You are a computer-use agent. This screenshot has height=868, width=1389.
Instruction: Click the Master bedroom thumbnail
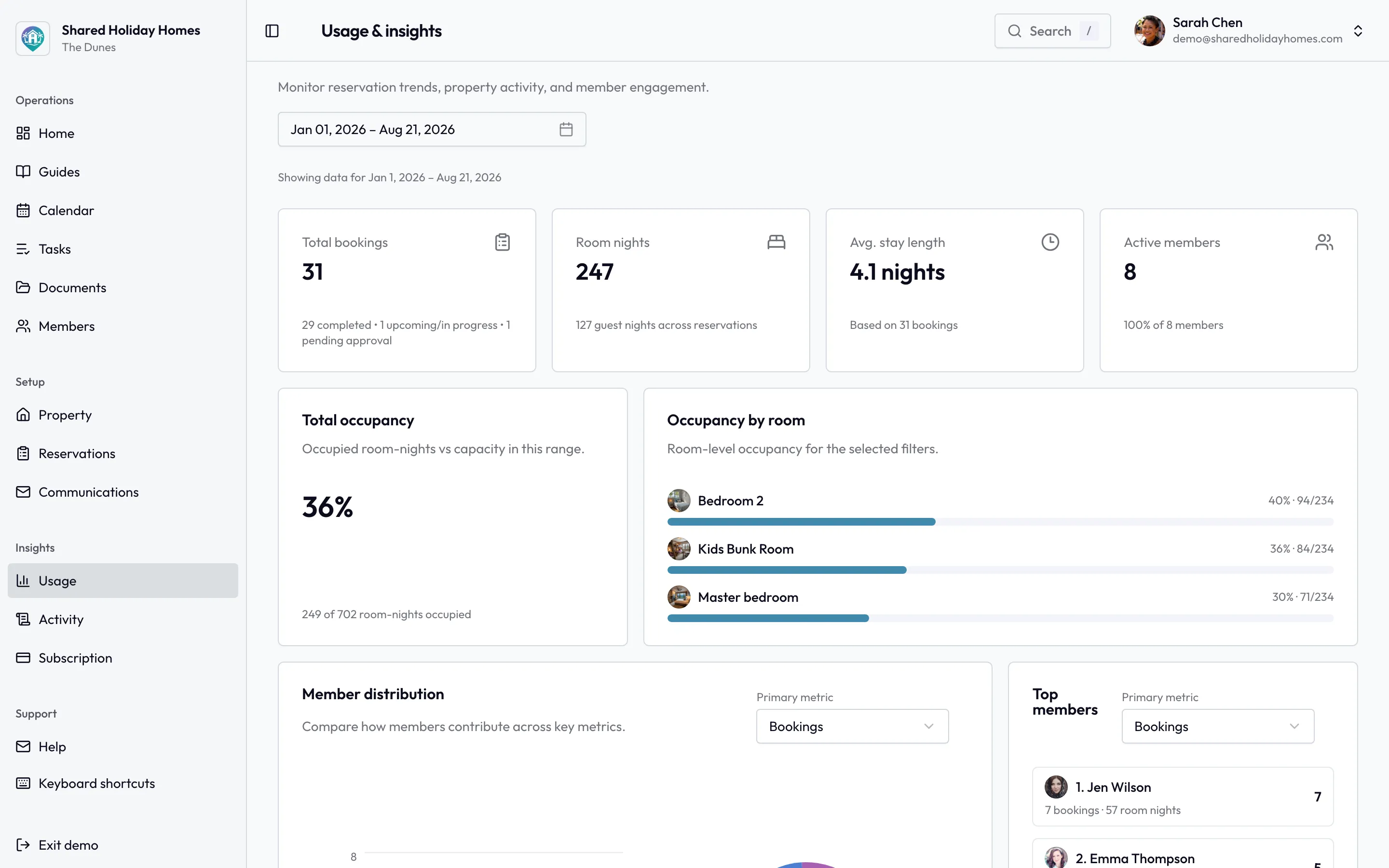pyautogui.click(x=679, y=597)
